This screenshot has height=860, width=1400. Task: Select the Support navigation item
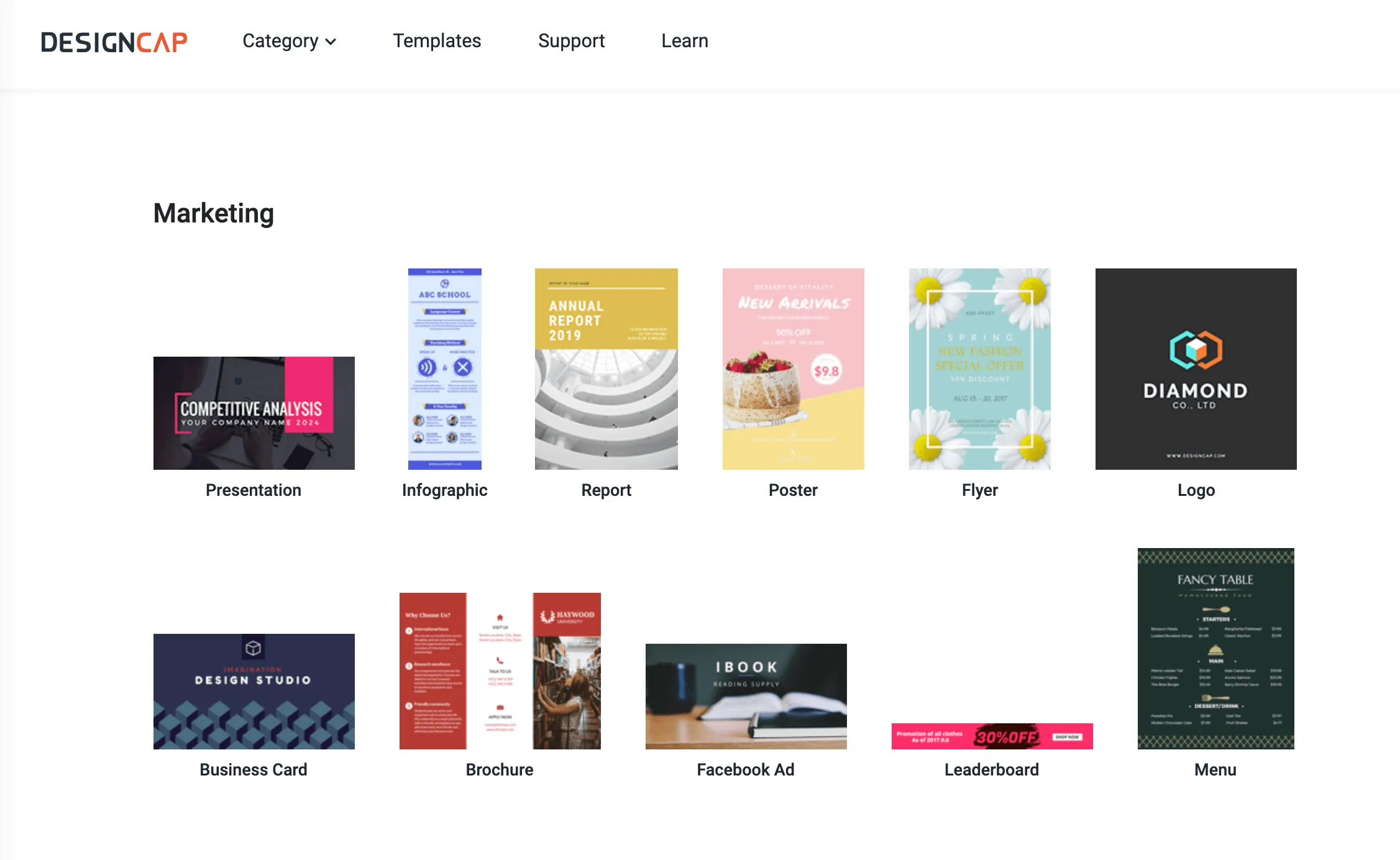coord(571,40)
